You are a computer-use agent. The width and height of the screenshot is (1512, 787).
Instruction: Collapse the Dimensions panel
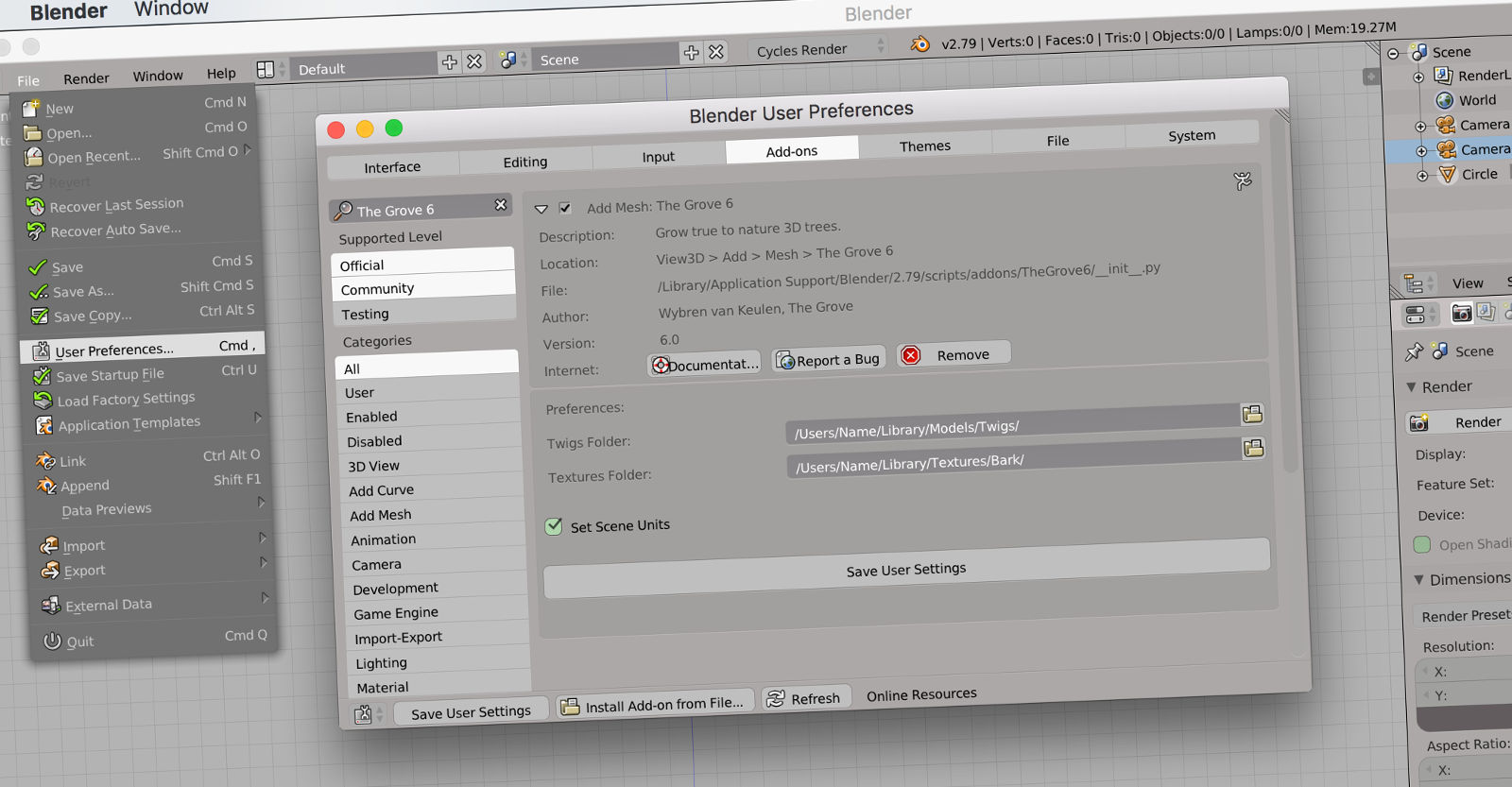(x=1418, y=579)
